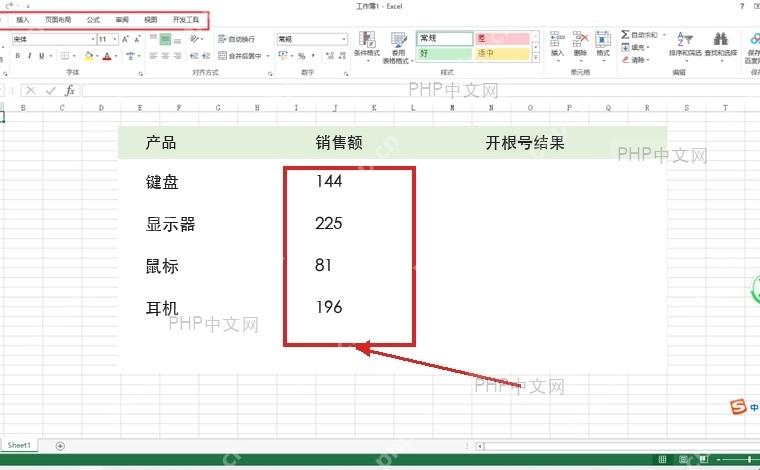The width and height of the screenshot is (760, 470).
Task: Open the 插入 ribbon tab
Action: [x=23, y=20]
